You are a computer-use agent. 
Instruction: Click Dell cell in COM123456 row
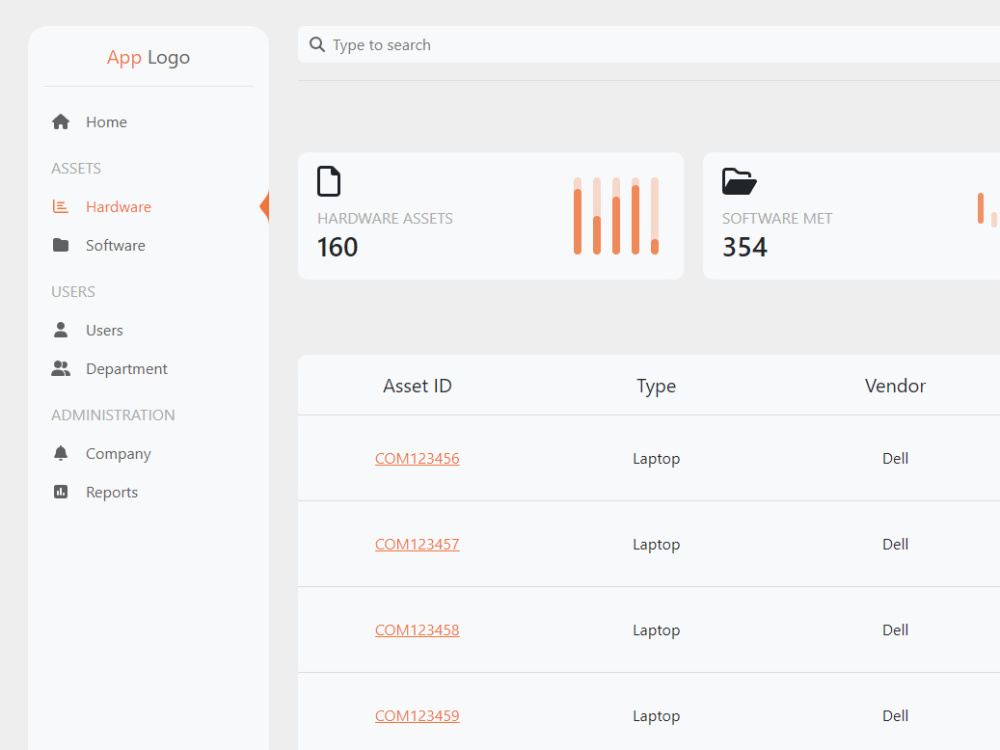click(895, 459)
